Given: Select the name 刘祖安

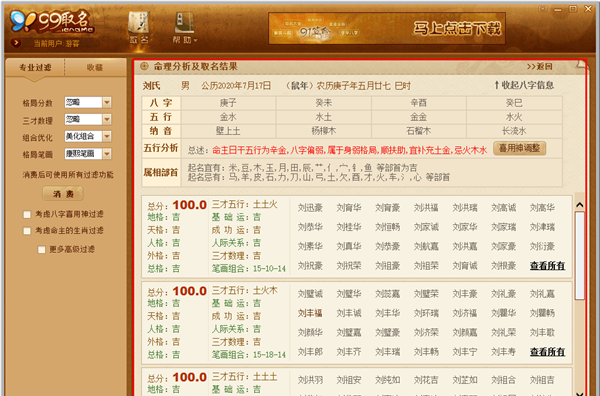Looking at the screenshot, I should click(349, 380).
